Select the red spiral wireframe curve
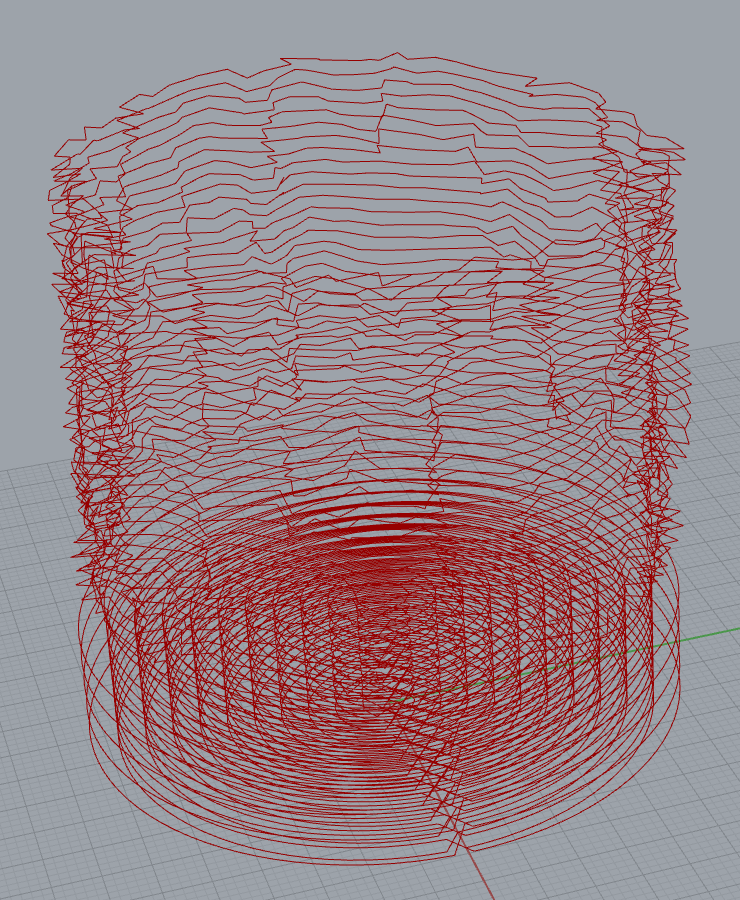Viewport: 740px width, 900px height. pyautogui.click(x=367, y=459)
